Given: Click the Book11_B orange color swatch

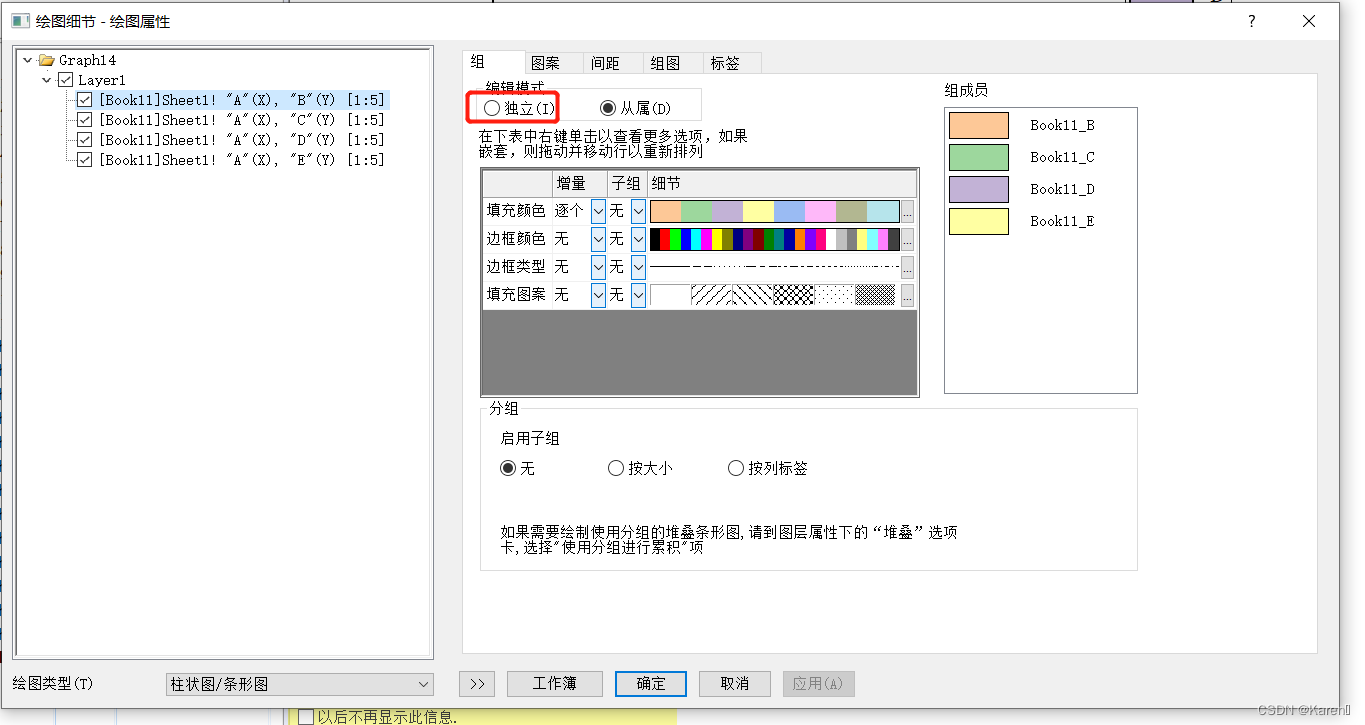Looking at the screenshot, I should (979, 125).
